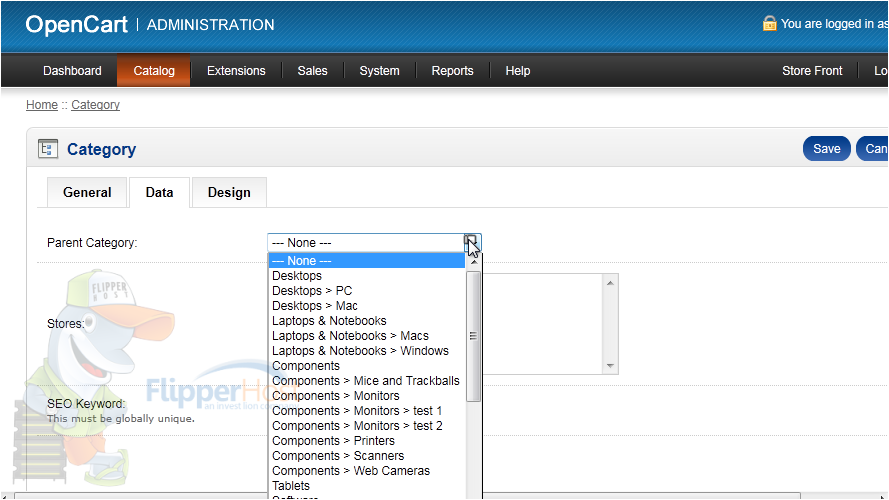Screen dimensions: 889x500
Task: Follow the Home breadcrumb link
Action: [42, 105]
